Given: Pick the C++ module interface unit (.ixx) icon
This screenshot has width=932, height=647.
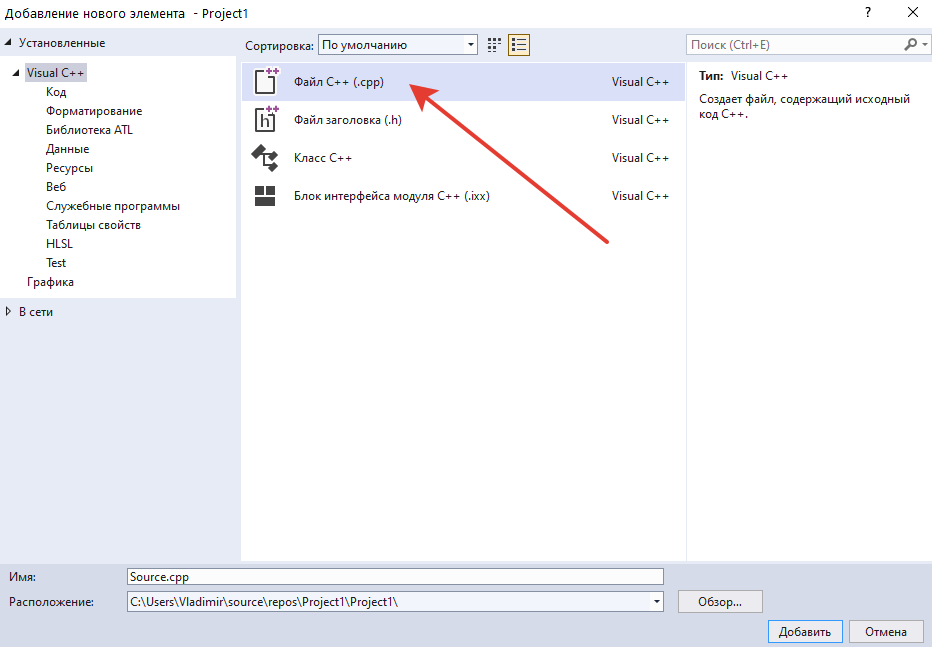Looking at the screenshot, I should pos(265,195).
